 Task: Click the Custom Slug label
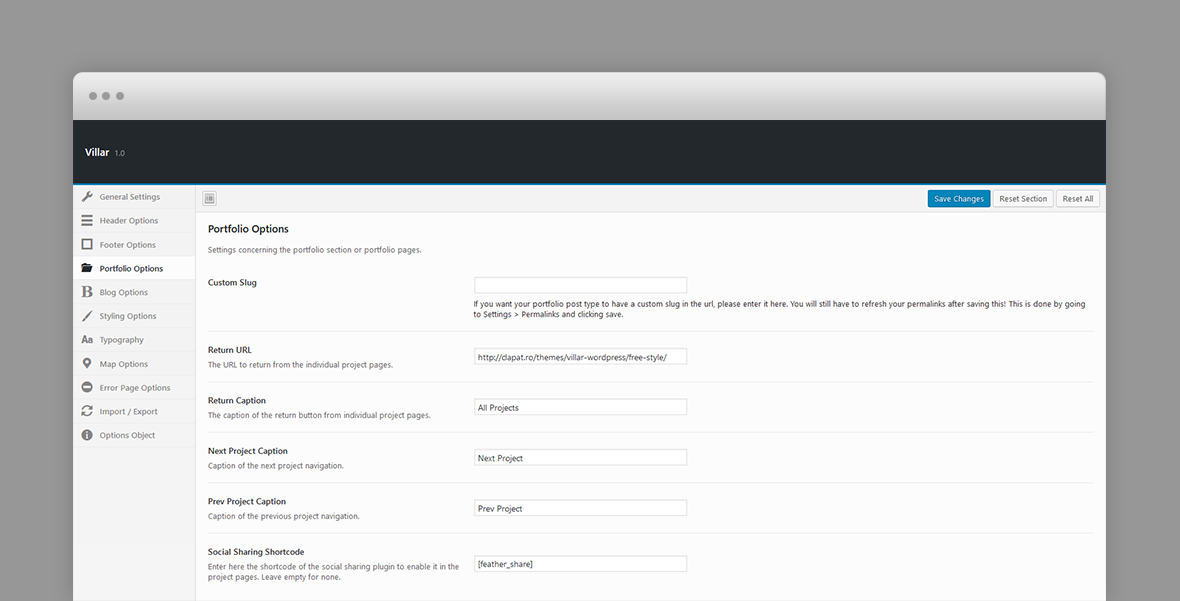[232, 283]
